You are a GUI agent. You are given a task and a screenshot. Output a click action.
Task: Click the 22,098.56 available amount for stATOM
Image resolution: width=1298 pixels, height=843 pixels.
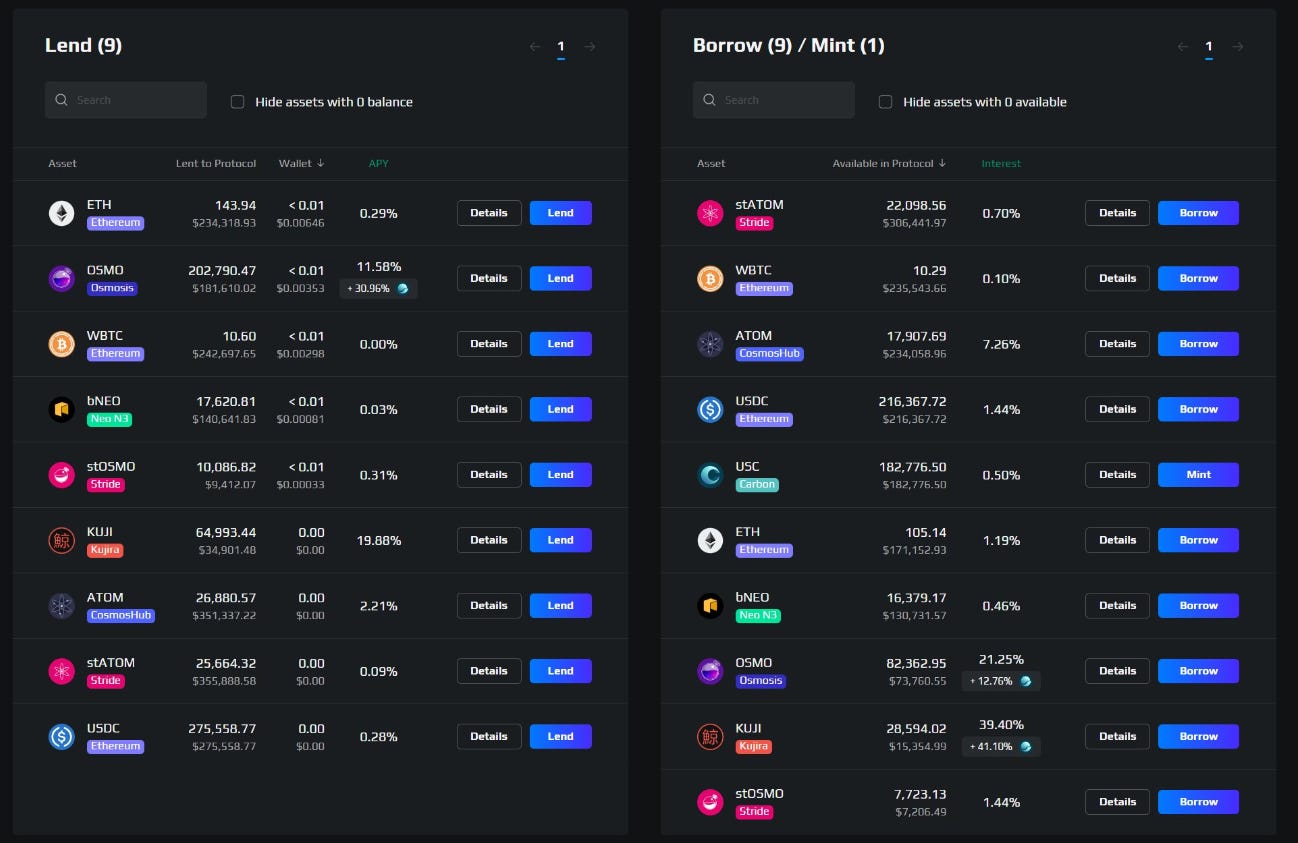[x=916, y=205]
